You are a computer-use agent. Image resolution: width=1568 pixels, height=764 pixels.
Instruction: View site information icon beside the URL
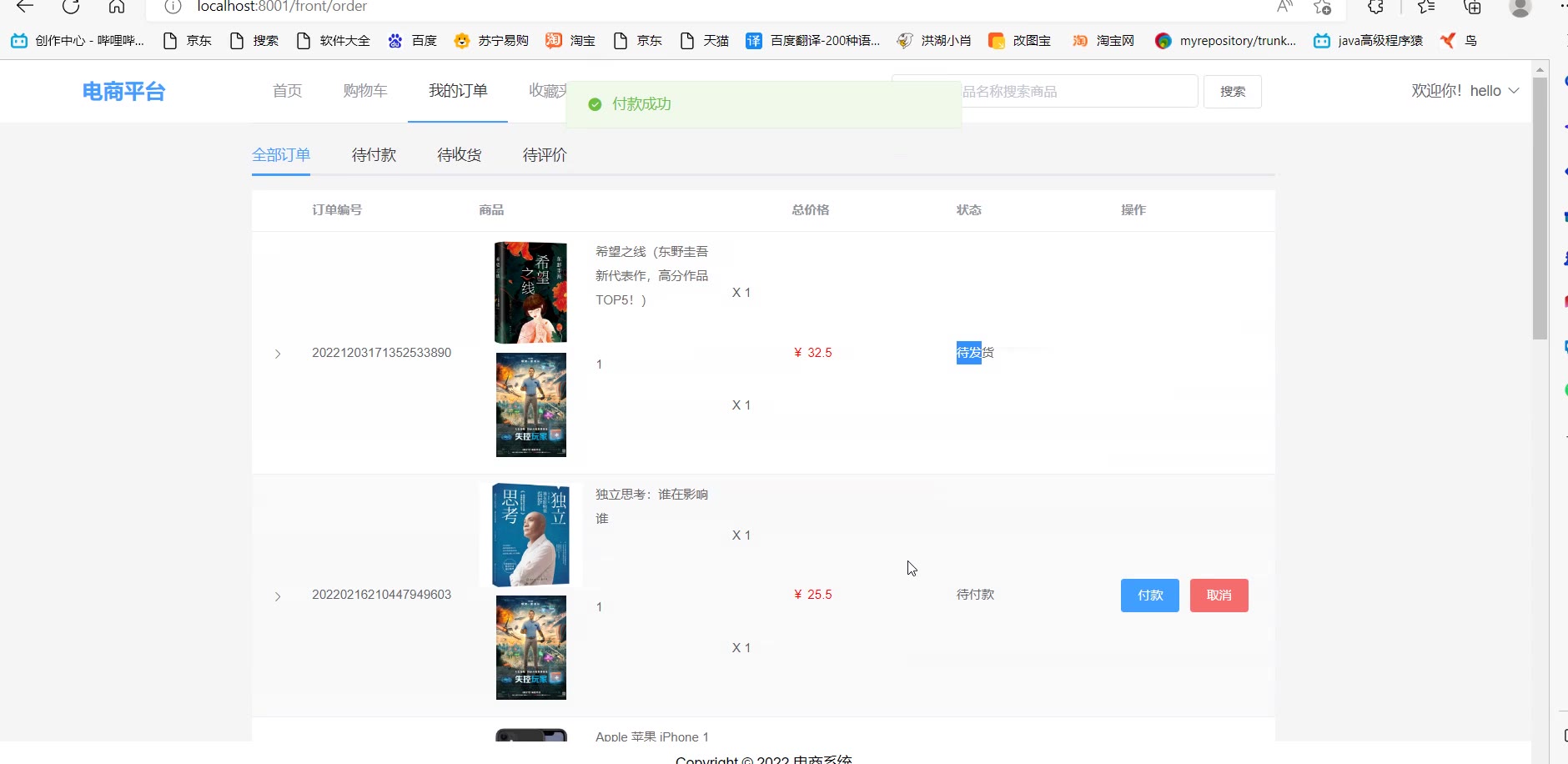(173, 7)
